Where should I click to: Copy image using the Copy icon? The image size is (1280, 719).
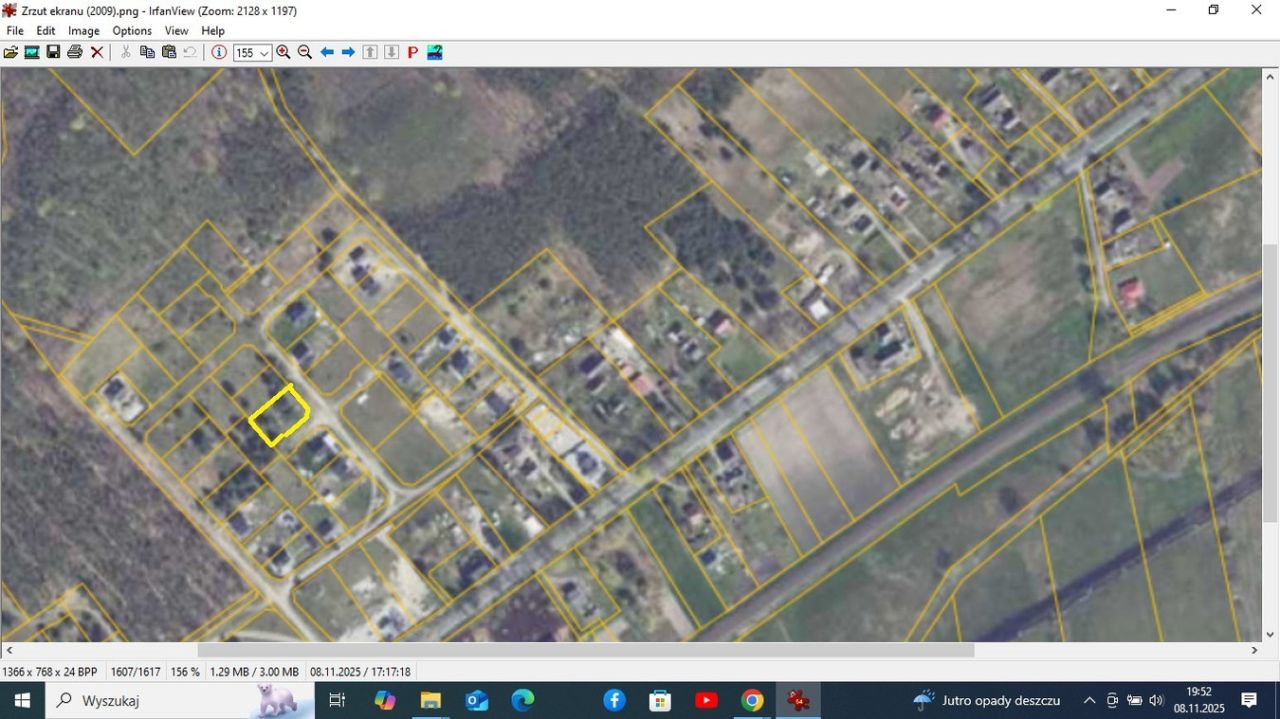pyautogui.click(x=147, y=52)
